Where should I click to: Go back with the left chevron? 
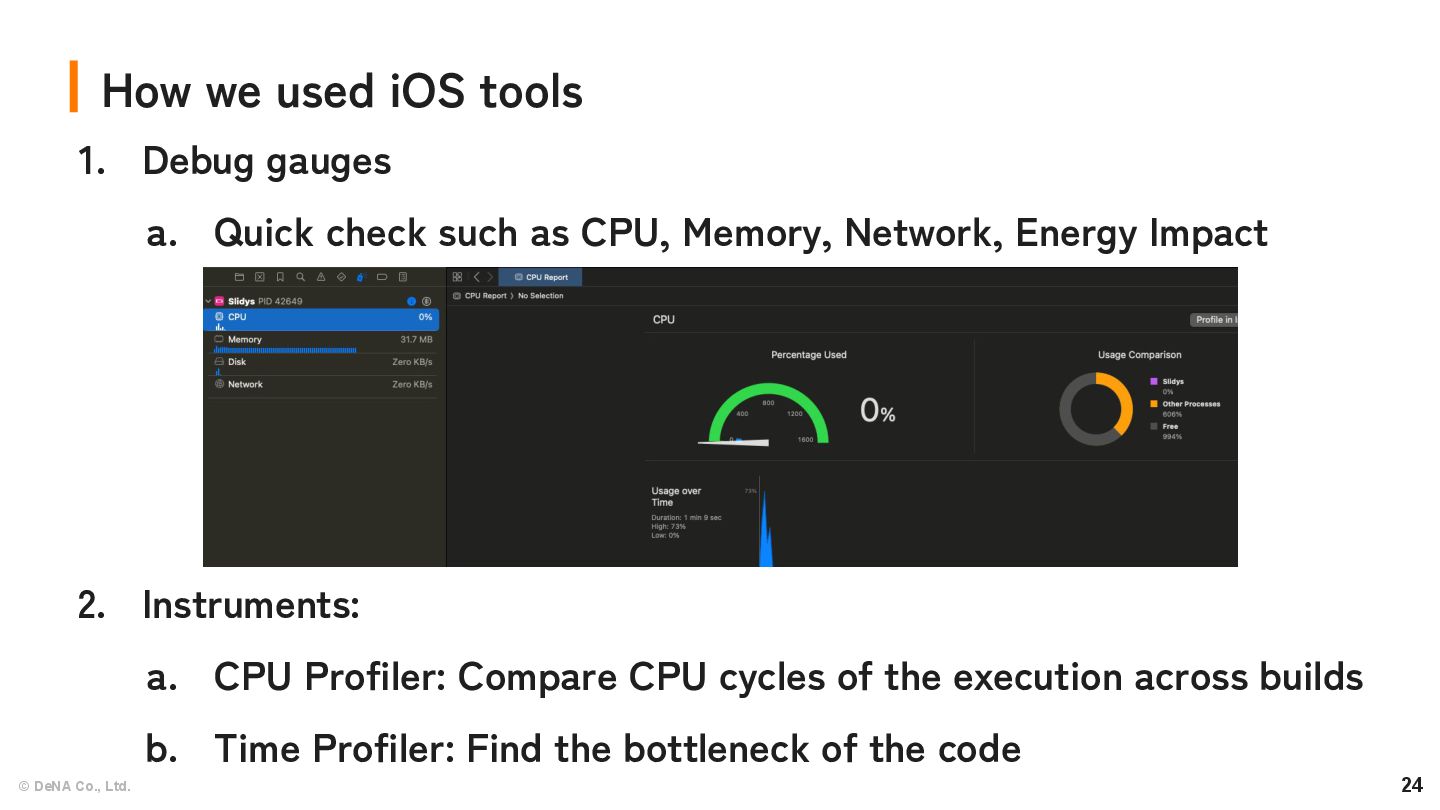(477, 277)
